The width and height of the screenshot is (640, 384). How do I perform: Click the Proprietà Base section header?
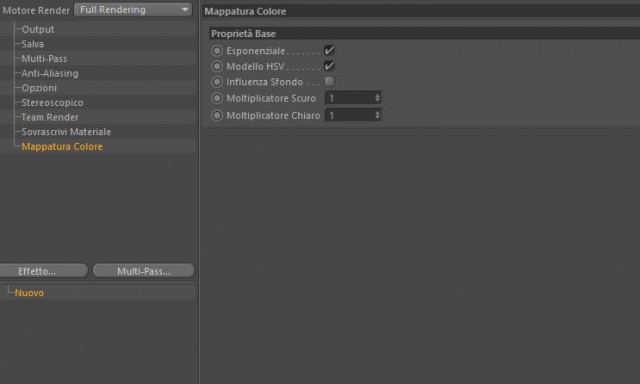coord(424,33)
